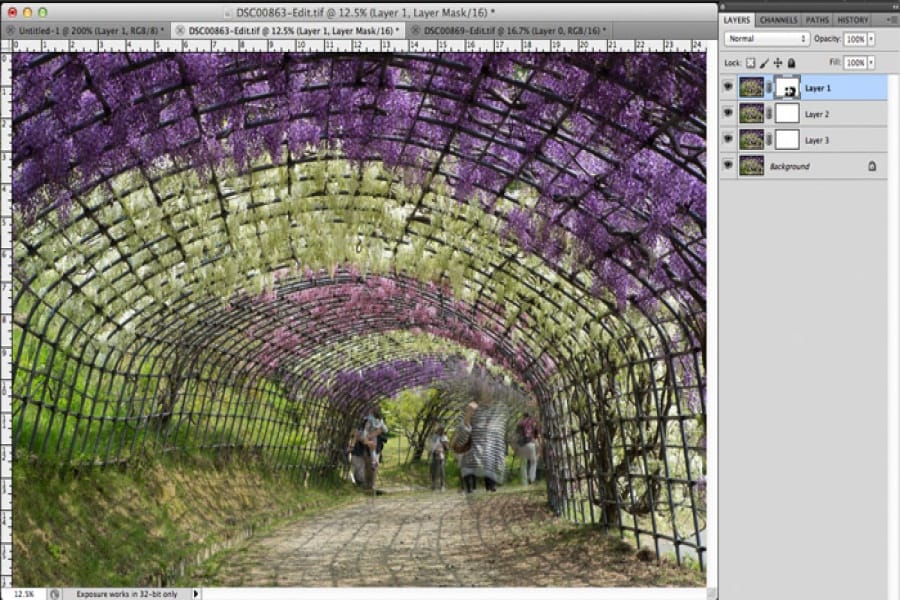This screenshot has width=900, height=600.
Task: Click the padlock icon on the Background layer
Action: tap(873, 165)
